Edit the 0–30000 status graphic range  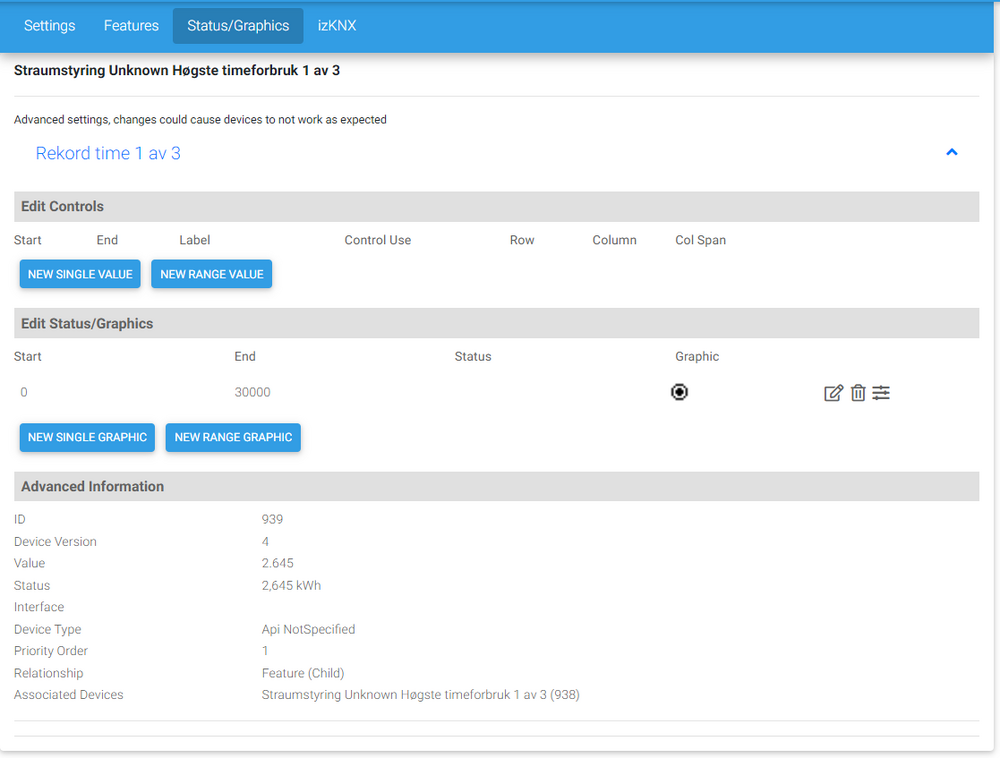pyautogui.click(x=833, y=393)
